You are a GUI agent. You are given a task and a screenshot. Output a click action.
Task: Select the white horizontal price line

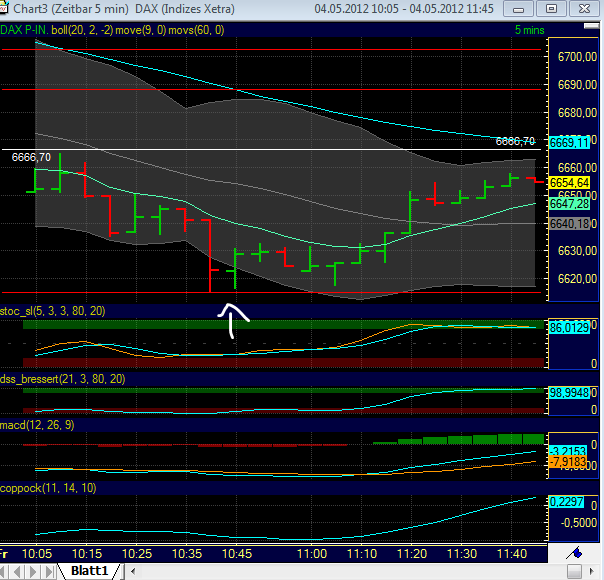pyautogui.click(x=270, y=149)
